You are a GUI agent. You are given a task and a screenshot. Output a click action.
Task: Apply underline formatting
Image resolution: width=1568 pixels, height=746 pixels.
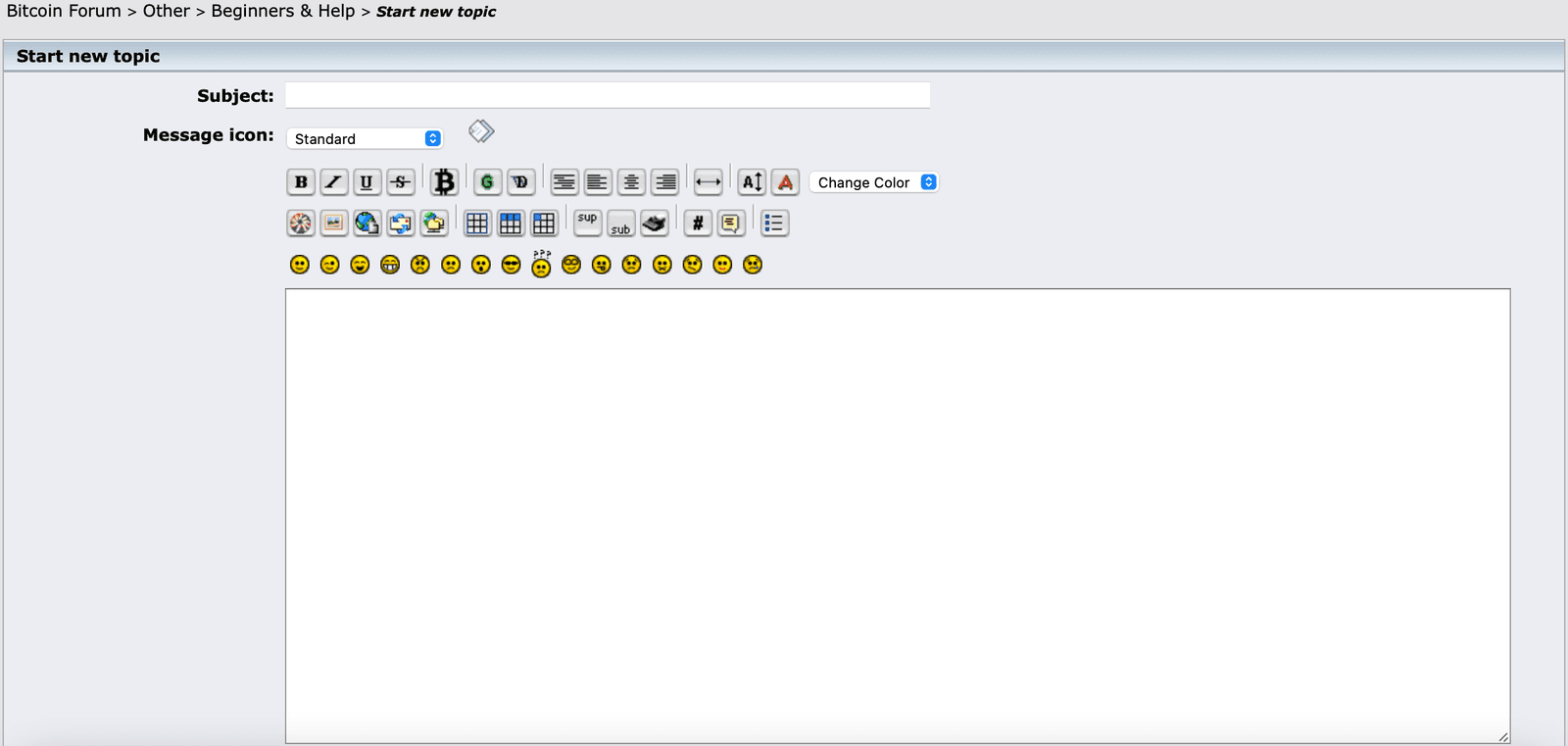[367, 182]
